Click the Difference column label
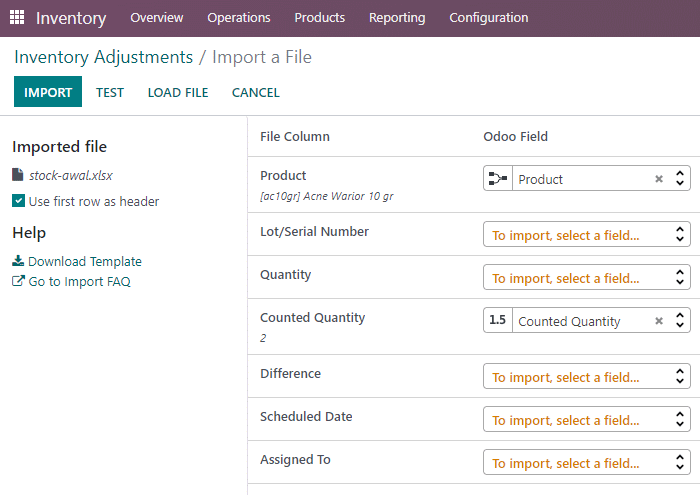This screenshot has height=495, width=700. click(x=291, y=373)
